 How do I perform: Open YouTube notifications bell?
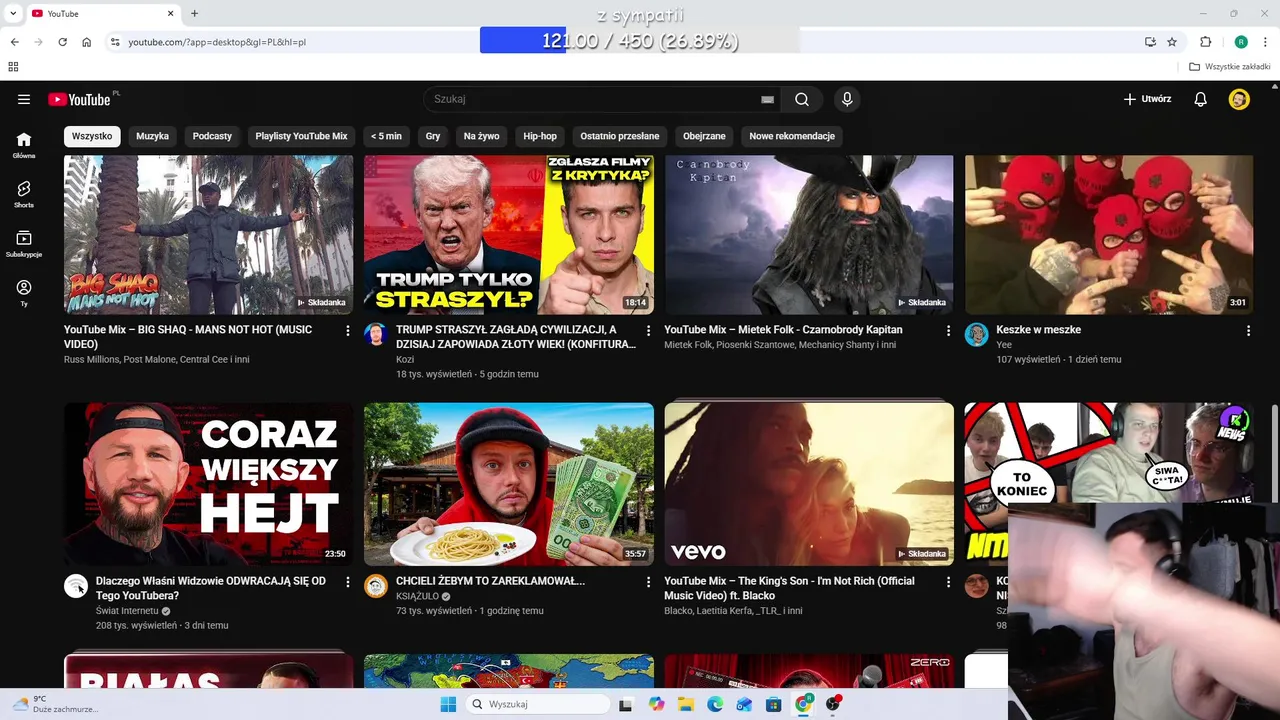(x=1201, y=99)
